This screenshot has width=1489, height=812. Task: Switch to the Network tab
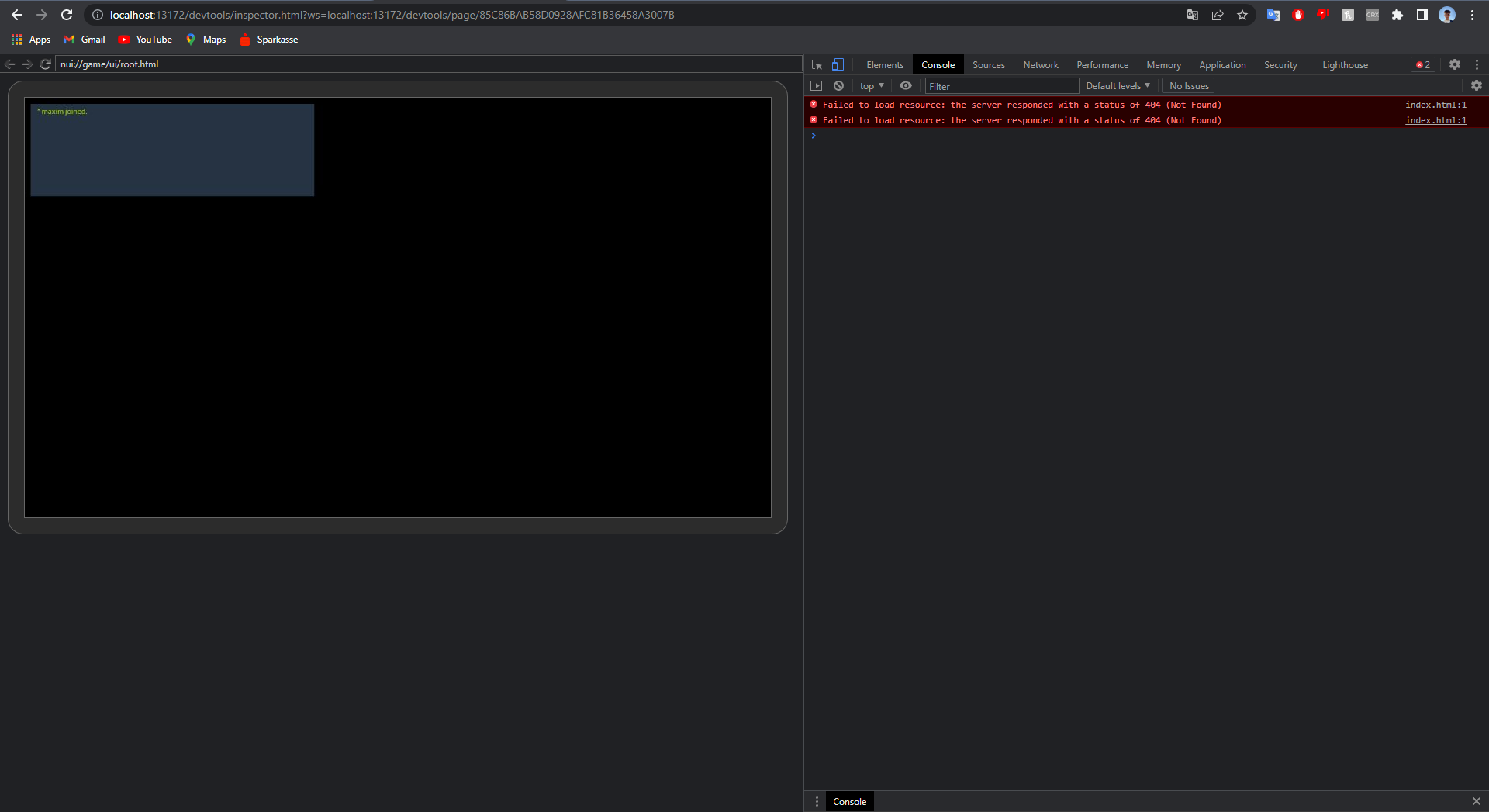(x=1040, y=64)
